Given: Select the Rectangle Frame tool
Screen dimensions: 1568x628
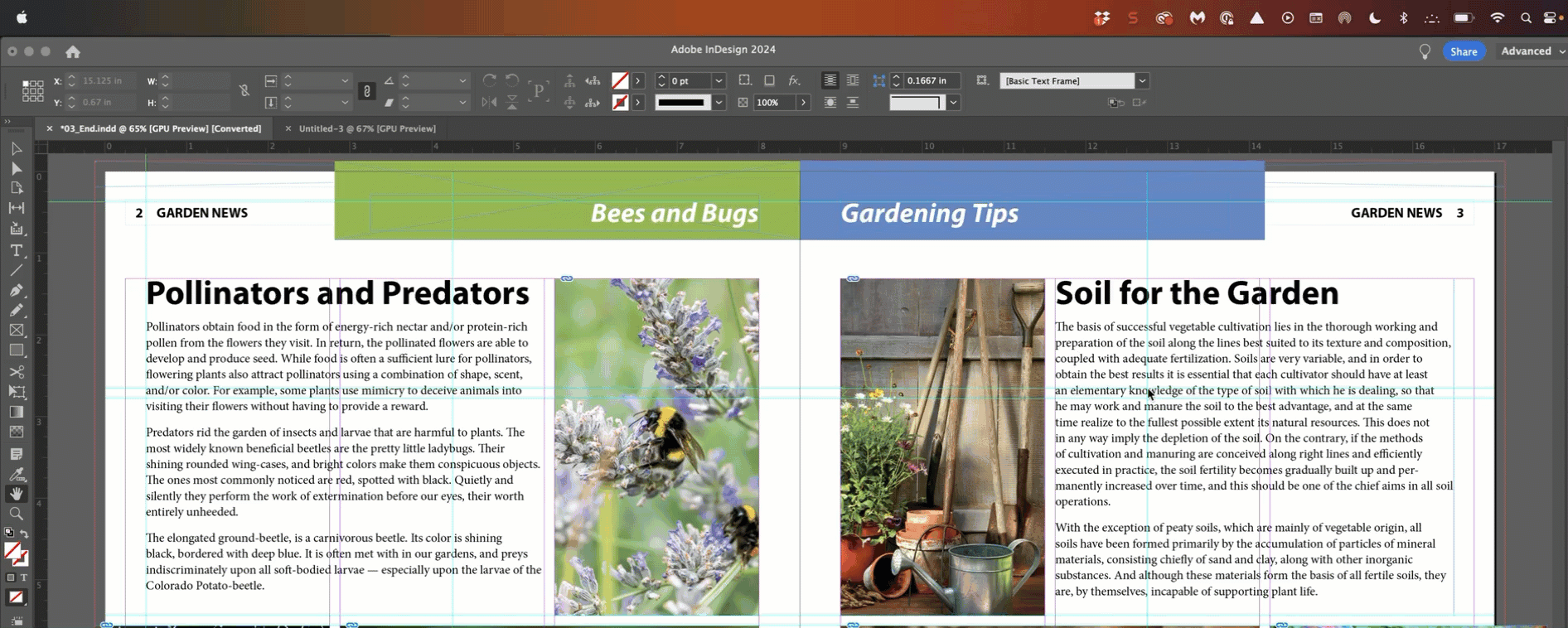Looking at the screenshot, I should tap(16, 330).
